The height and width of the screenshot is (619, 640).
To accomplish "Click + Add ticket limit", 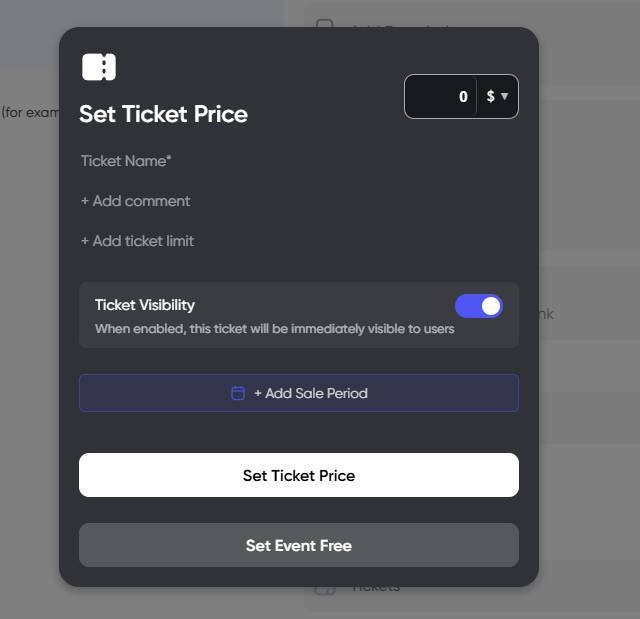I will point(137,241).
